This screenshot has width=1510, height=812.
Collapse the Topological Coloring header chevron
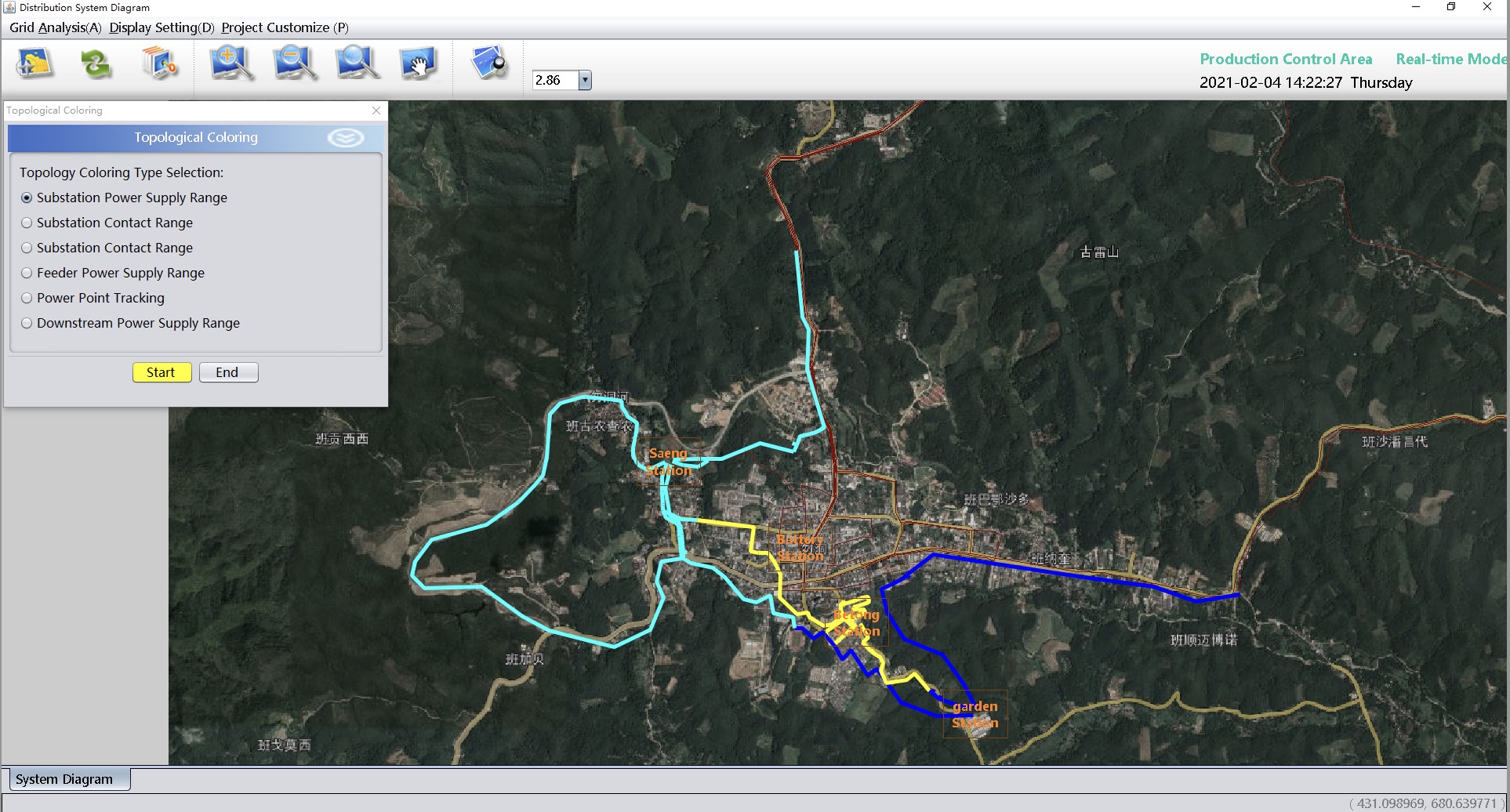pos(345,138)
